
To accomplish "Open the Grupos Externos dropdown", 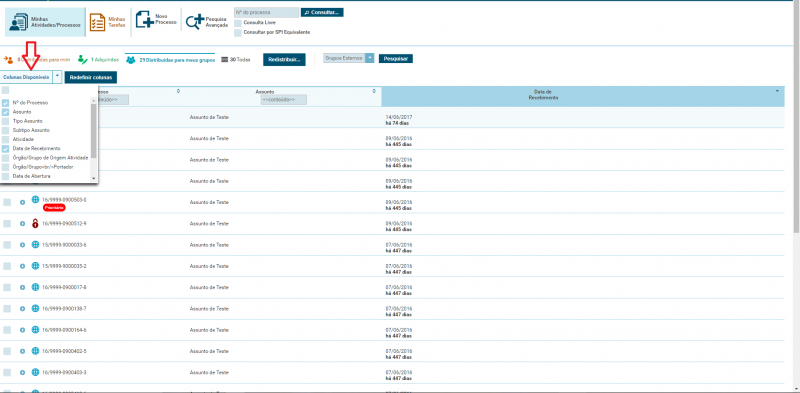I will click(370, 59).
